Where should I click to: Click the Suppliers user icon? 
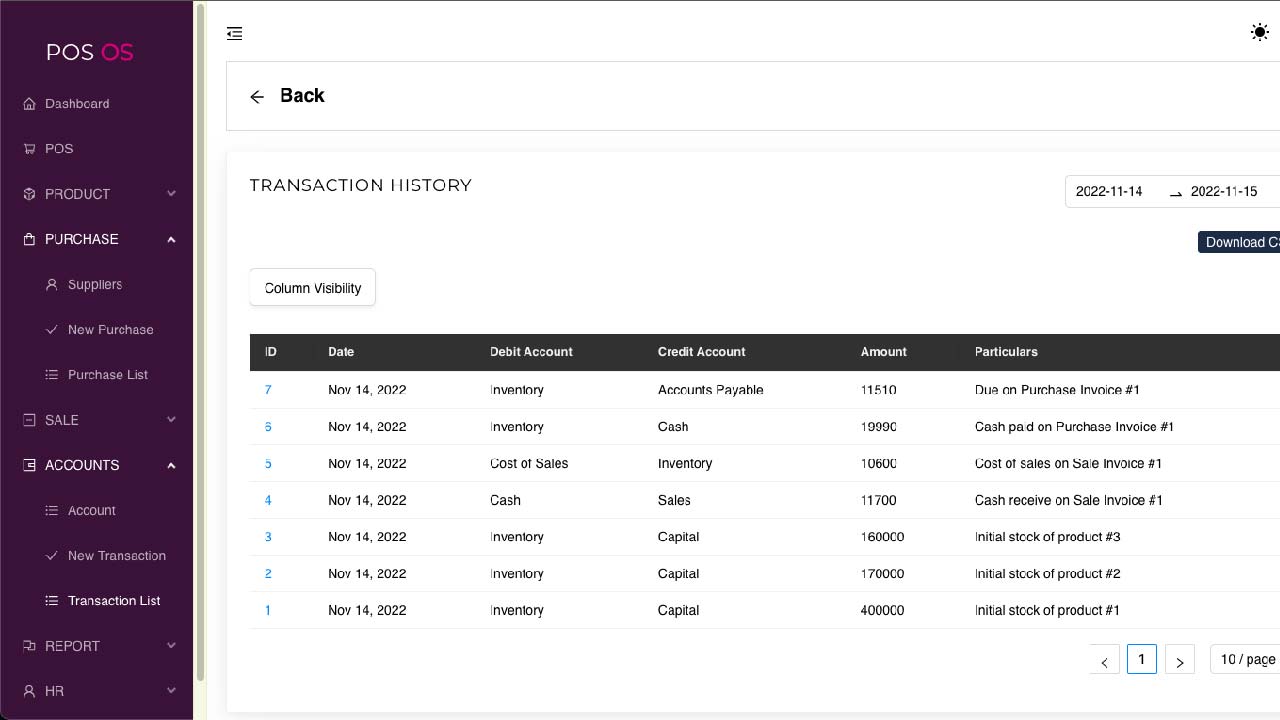coord(52,285)
